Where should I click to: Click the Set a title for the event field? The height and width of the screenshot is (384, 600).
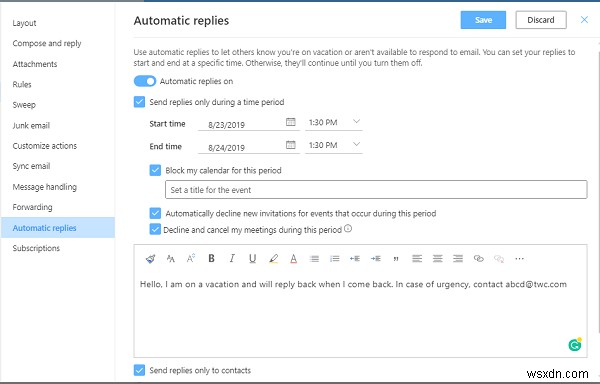click(376, 190)
